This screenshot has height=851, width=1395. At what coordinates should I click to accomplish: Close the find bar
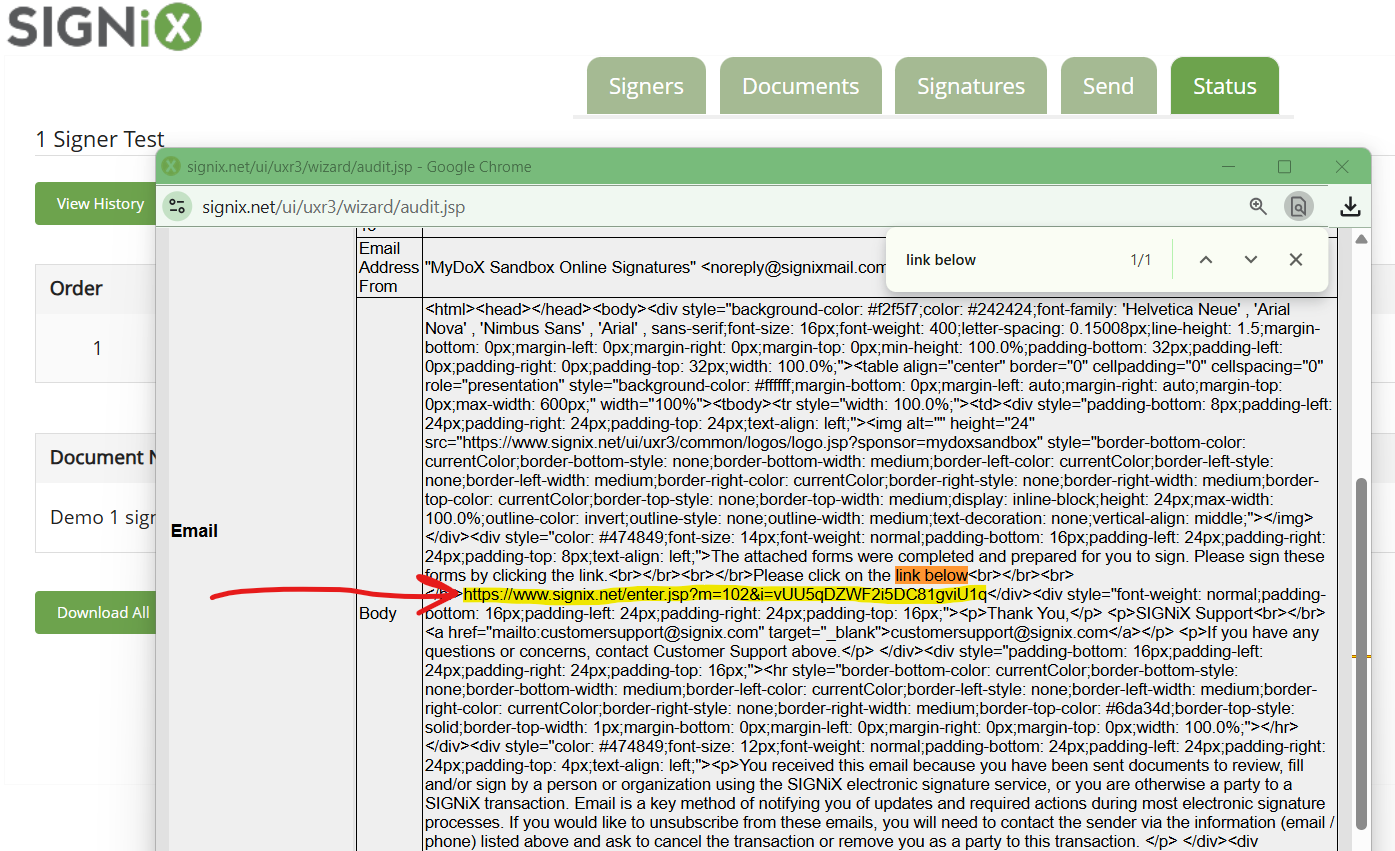(x=1296, y=260)
